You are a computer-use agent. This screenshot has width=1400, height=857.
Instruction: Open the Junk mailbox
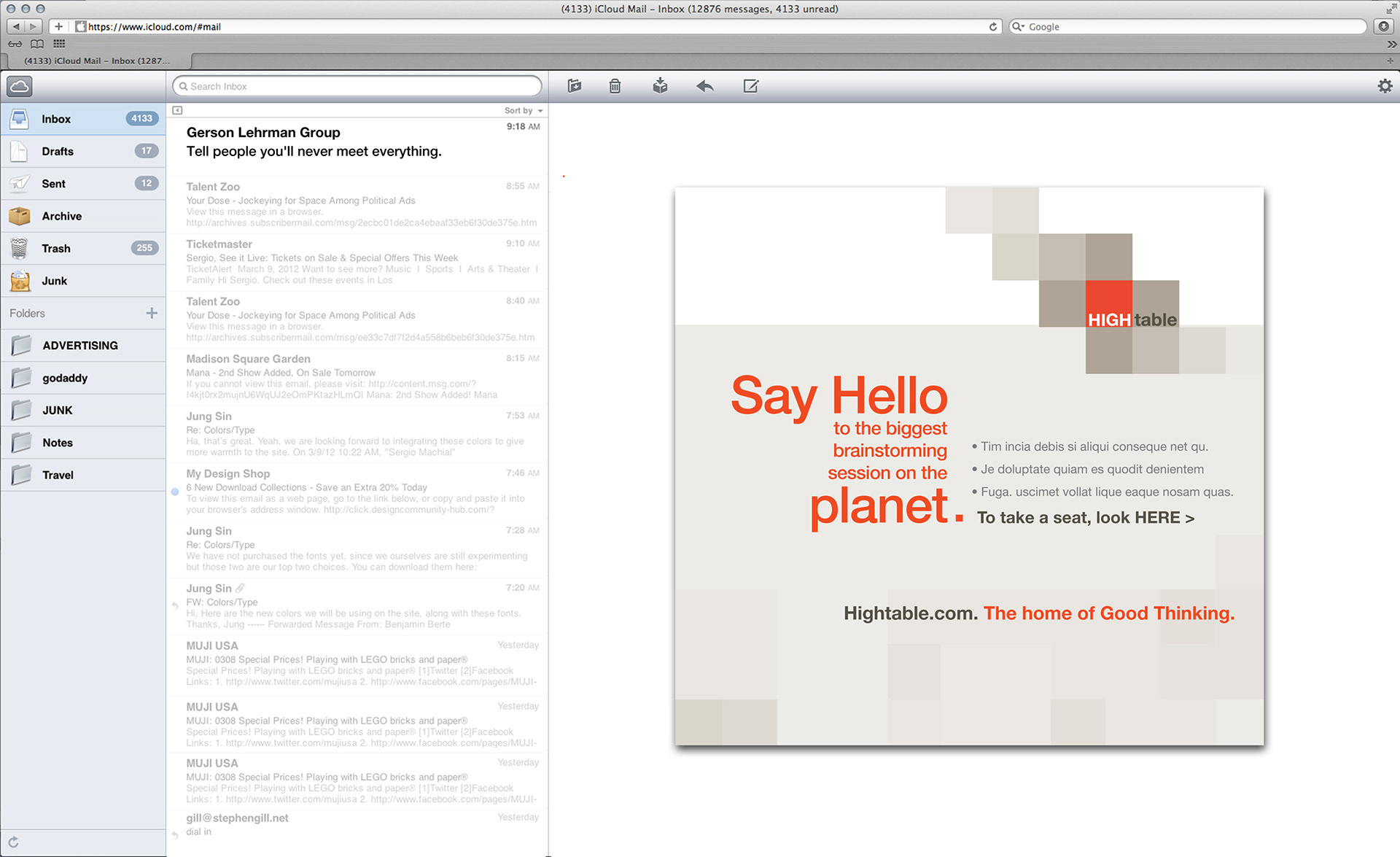pos(83,281)
